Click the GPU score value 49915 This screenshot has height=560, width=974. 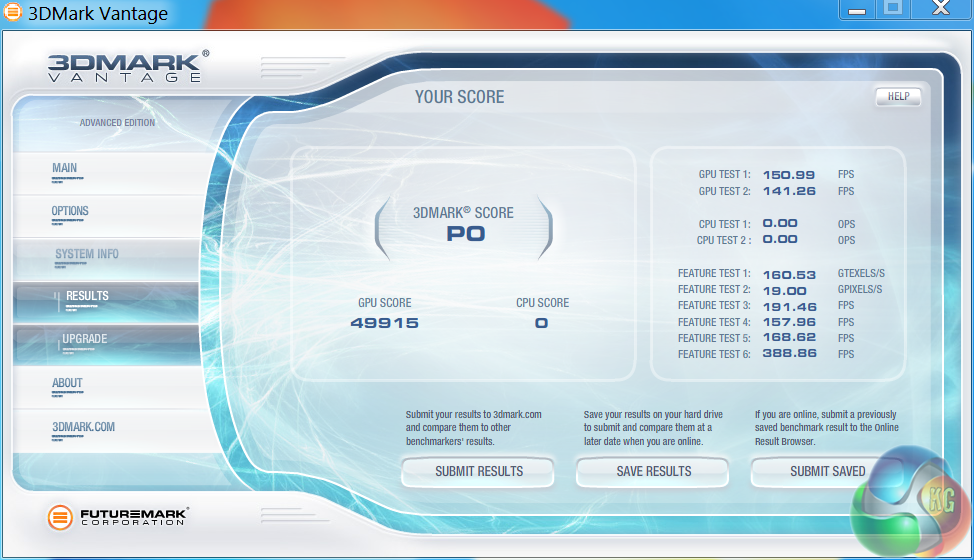click(385, 323)
